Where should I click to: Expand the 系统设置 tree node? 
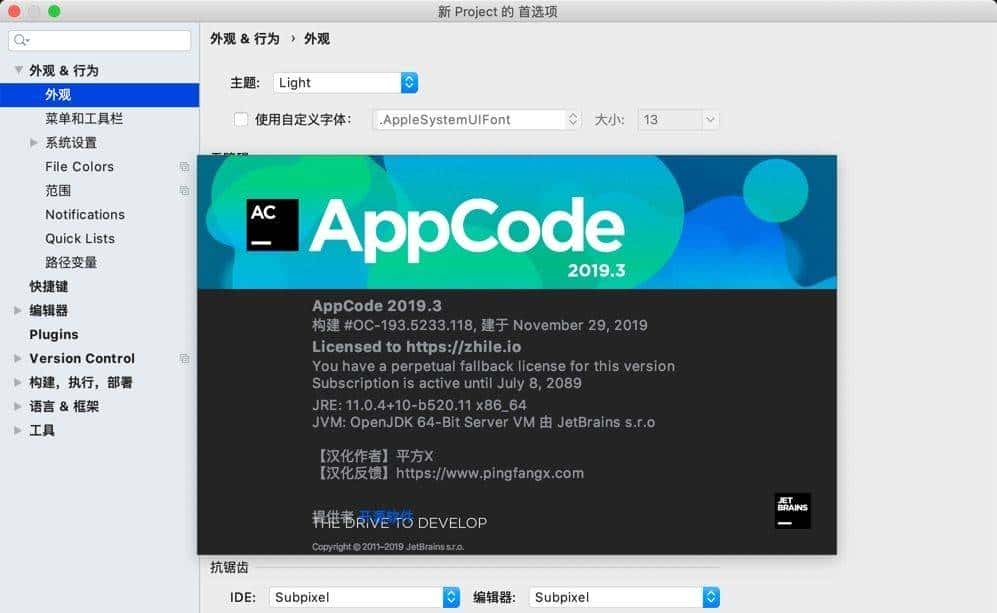click(34, 142)
